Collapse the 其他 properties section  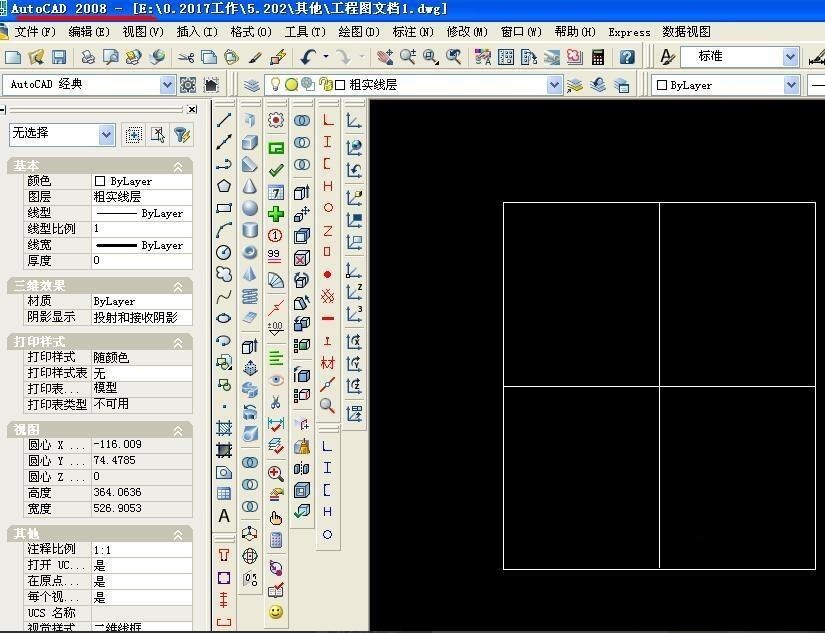[x=178, y=535]
